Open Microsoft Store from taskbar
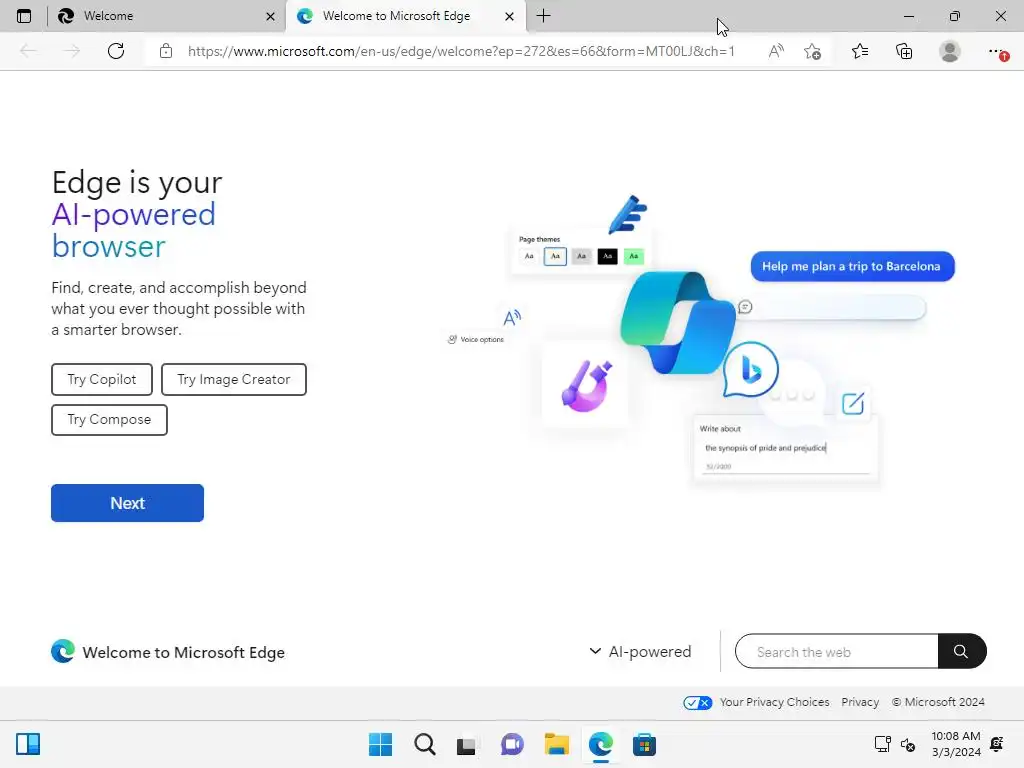The image size is (1024, 768). click(x=644, y=744)
